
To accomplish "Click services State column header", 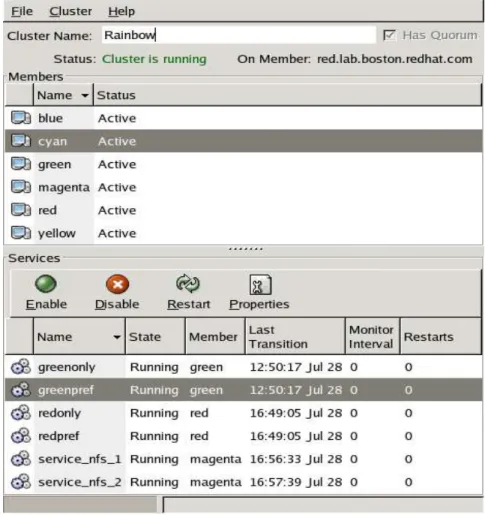I will [155, 337].
